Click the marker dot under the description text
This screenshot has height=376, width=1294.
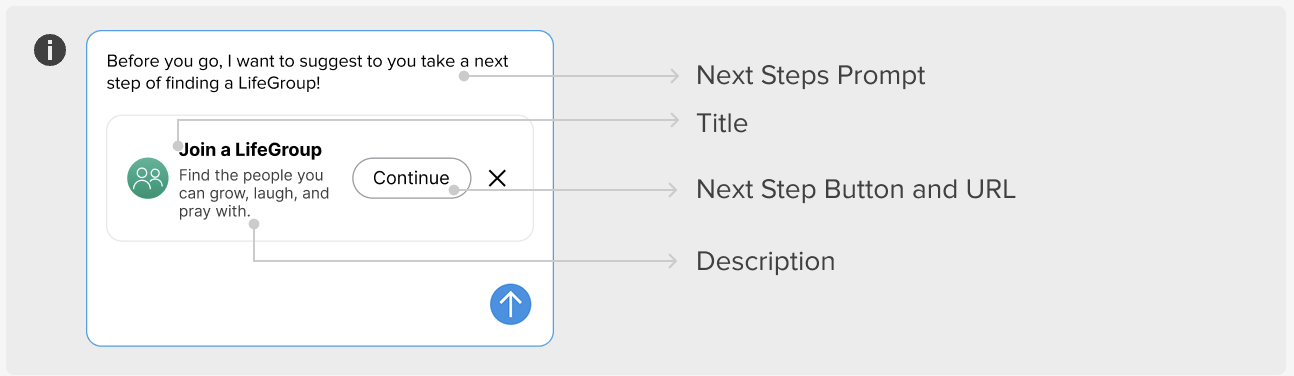[254, 224]
